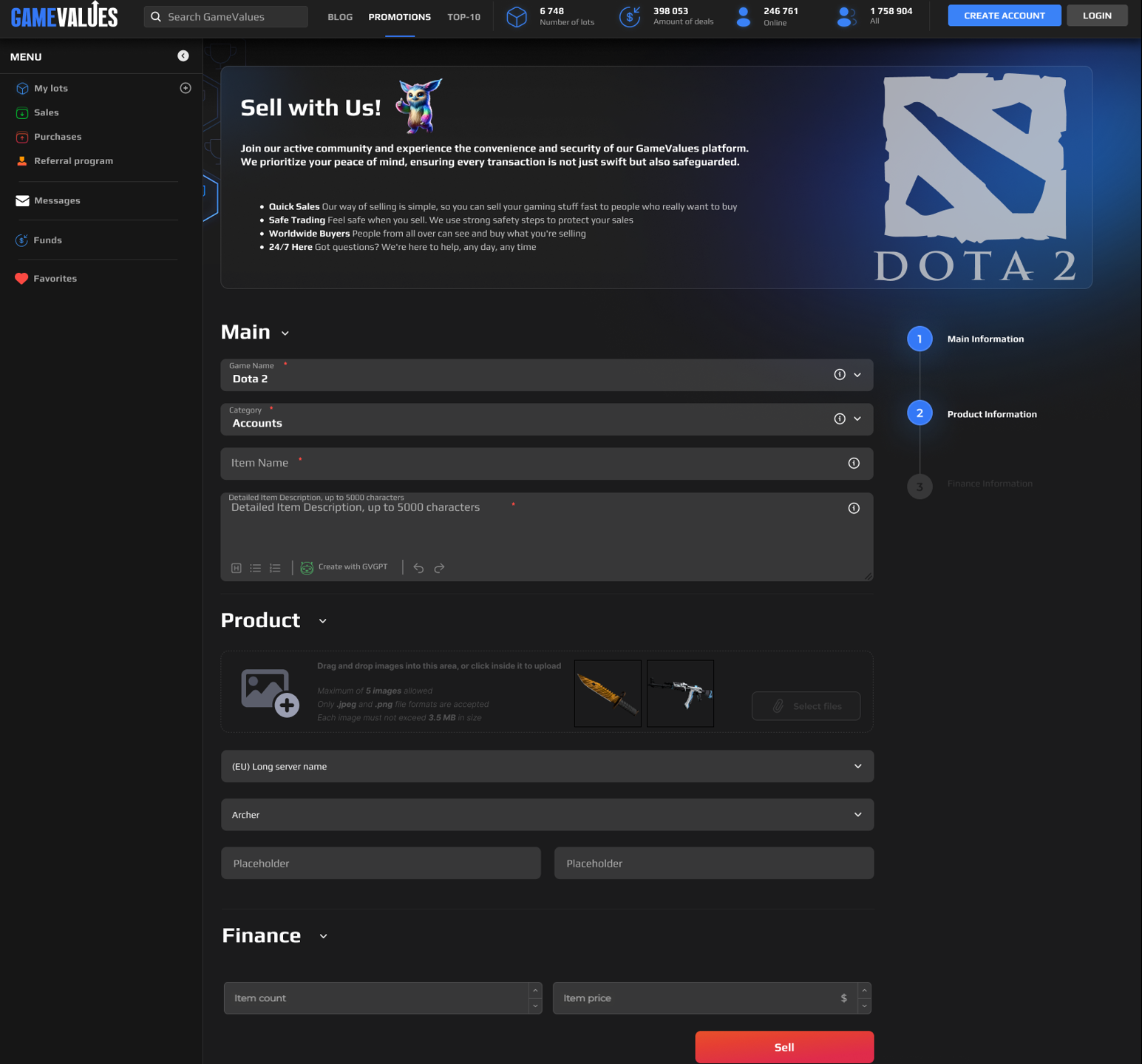Focus the Item Name field
The height and width of the screenshot is (1064, 1142).
tap(547, 464)
